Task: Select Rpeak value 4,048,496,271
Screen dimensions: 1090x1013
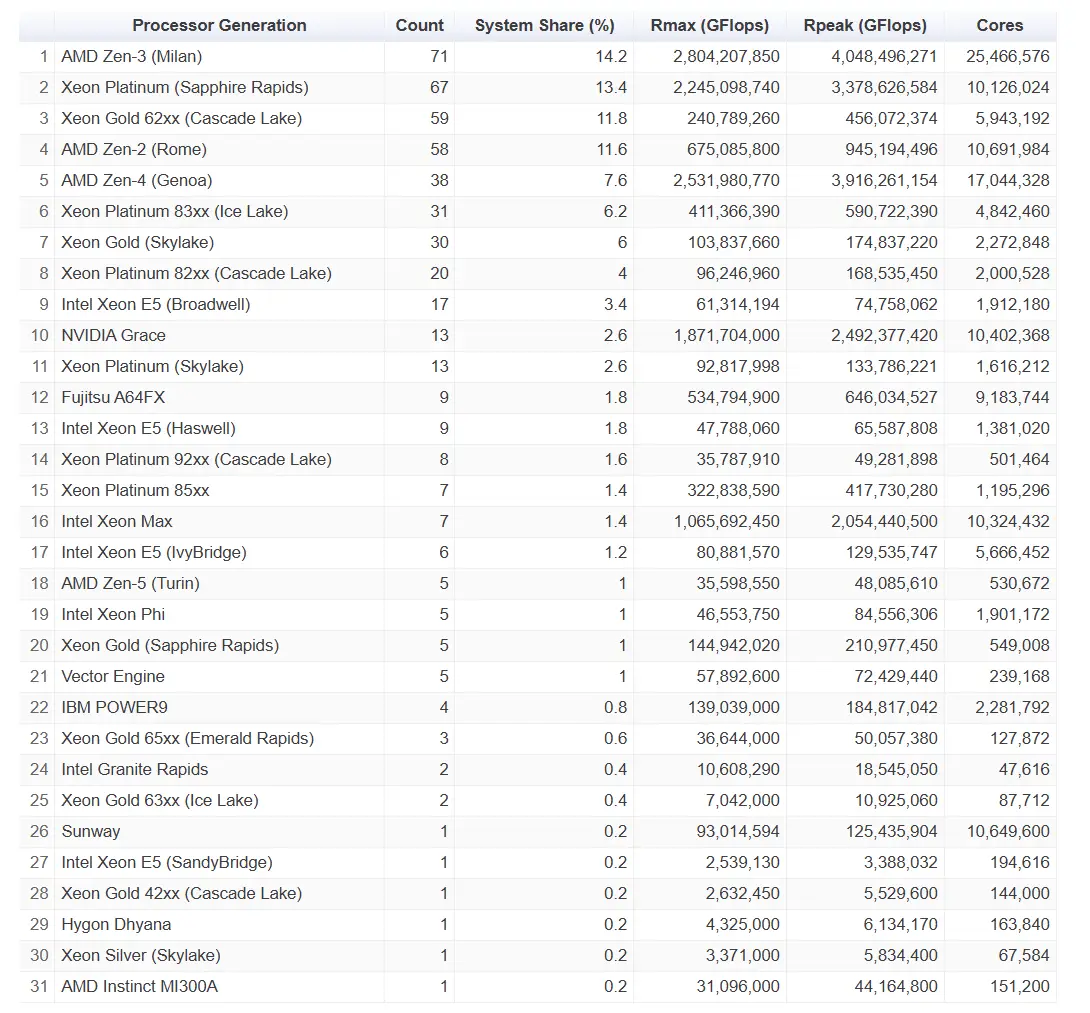Action: pyautogui.click(x=884, y=56)
